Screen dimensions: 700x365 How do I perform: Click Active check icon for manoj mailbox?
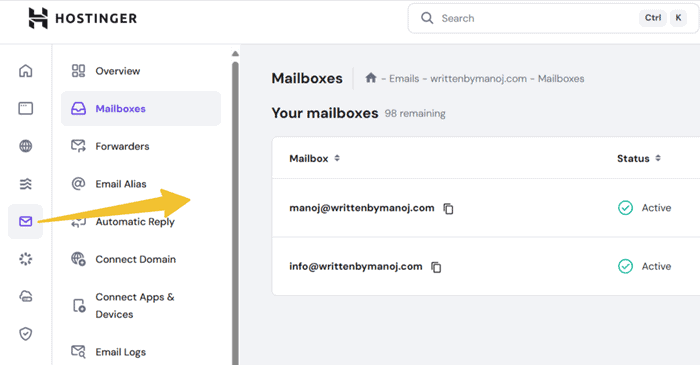[625, 207]
